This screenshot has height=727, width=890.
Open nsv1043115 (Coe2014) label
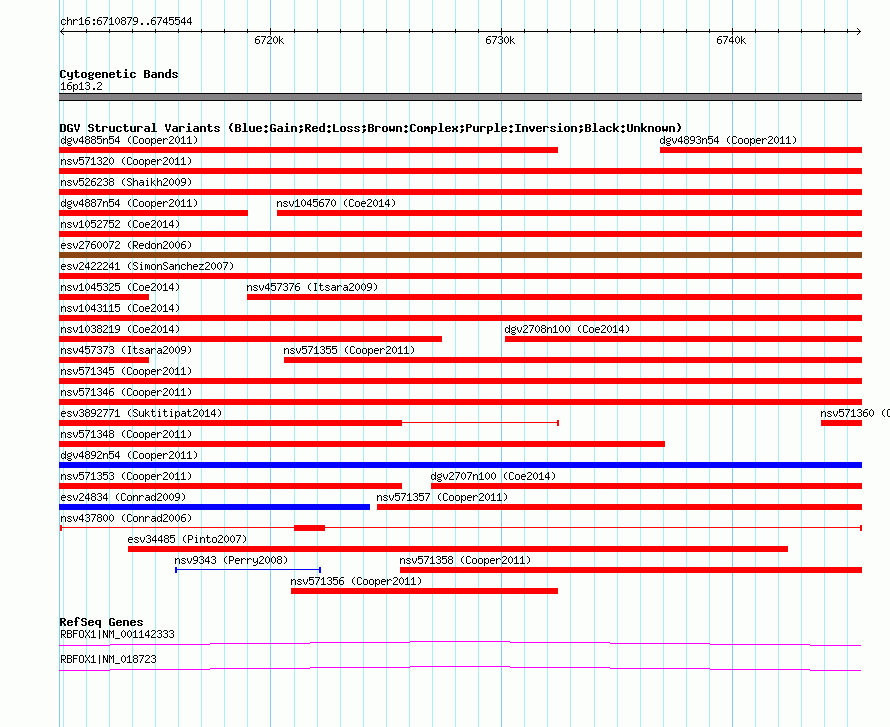pyautogui.click(x=120, y=308)
